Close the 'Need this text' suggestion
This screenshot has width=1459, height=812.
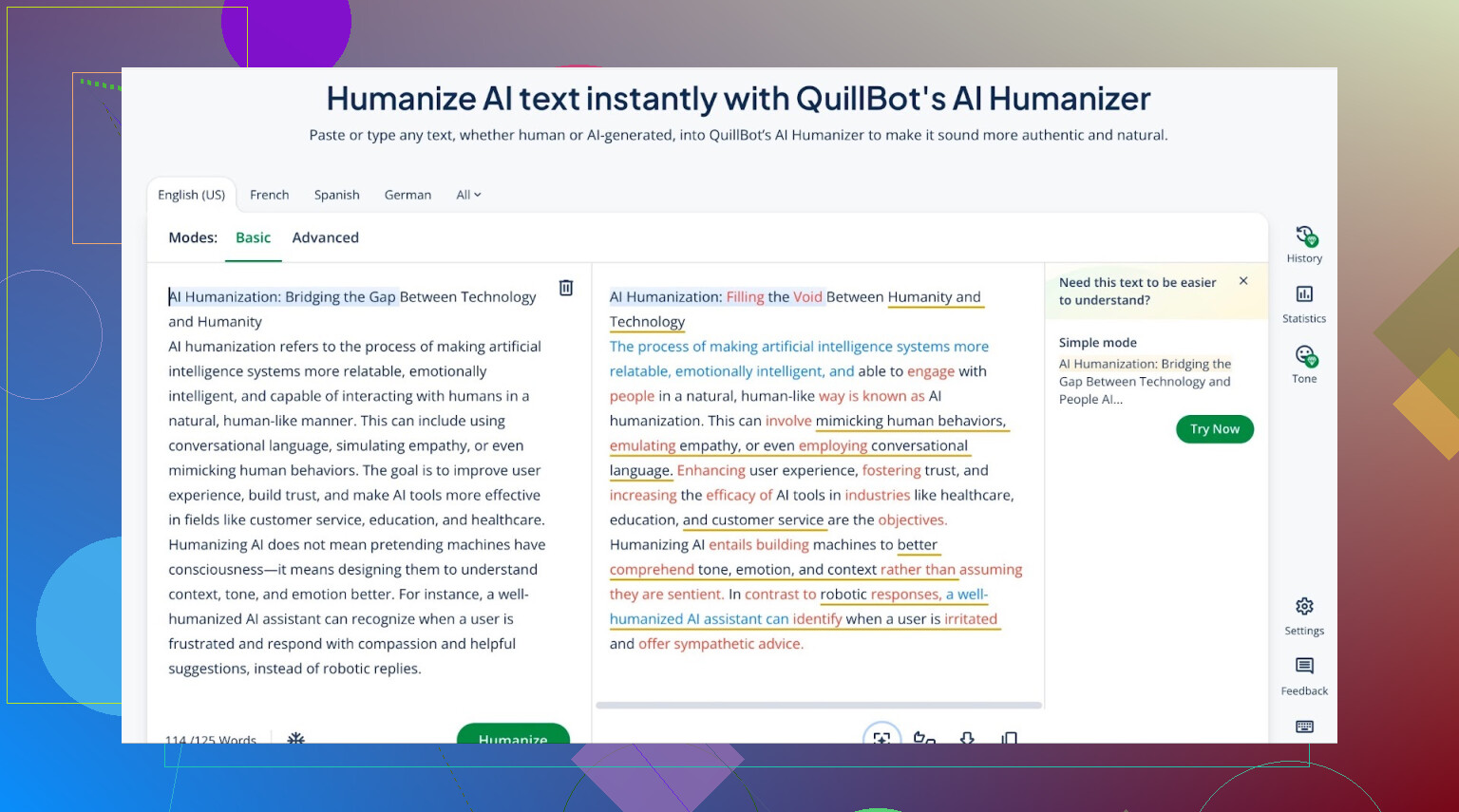(1243, 281)
